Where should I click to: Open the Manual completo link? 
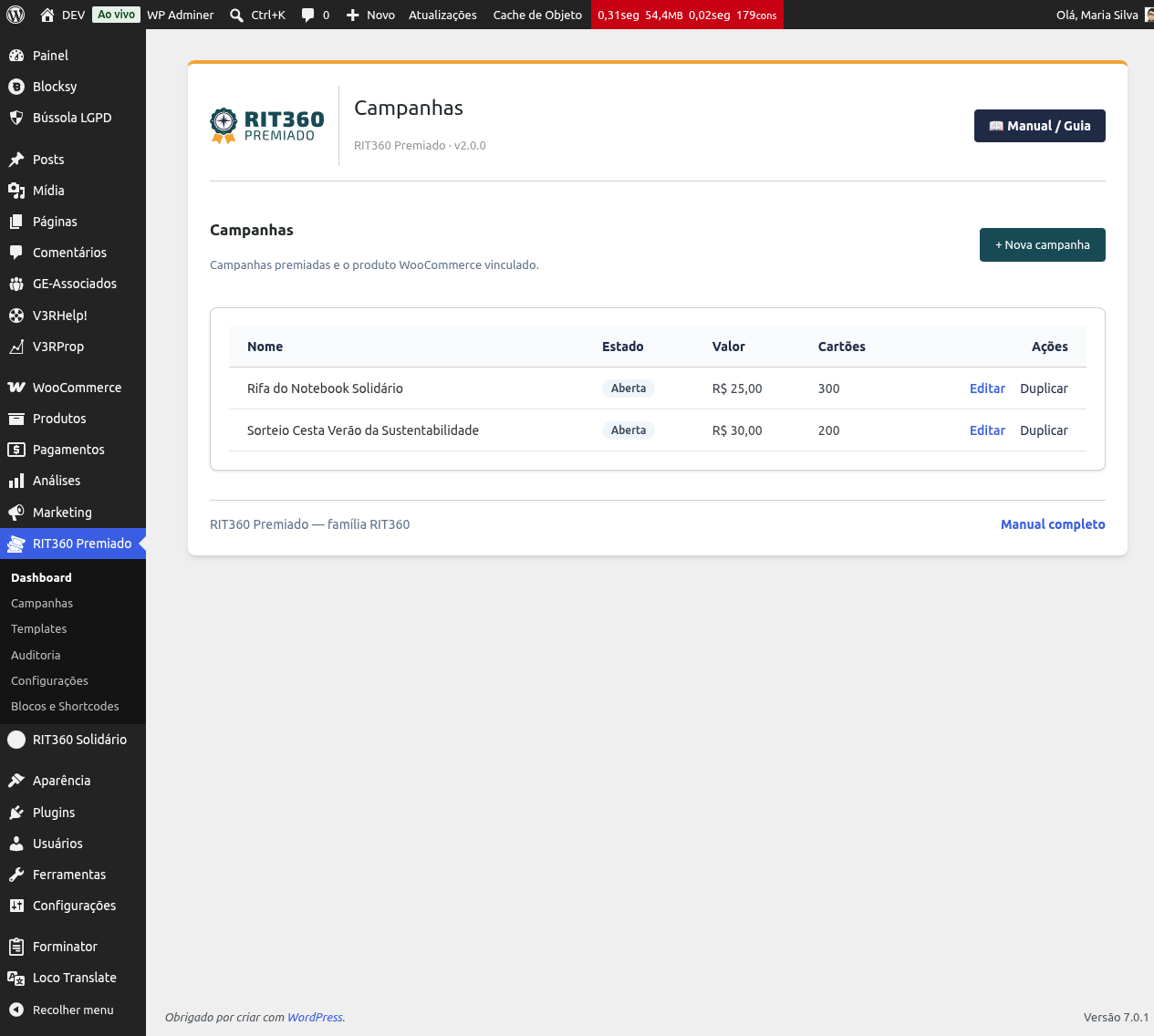(x=1053, y=524)
